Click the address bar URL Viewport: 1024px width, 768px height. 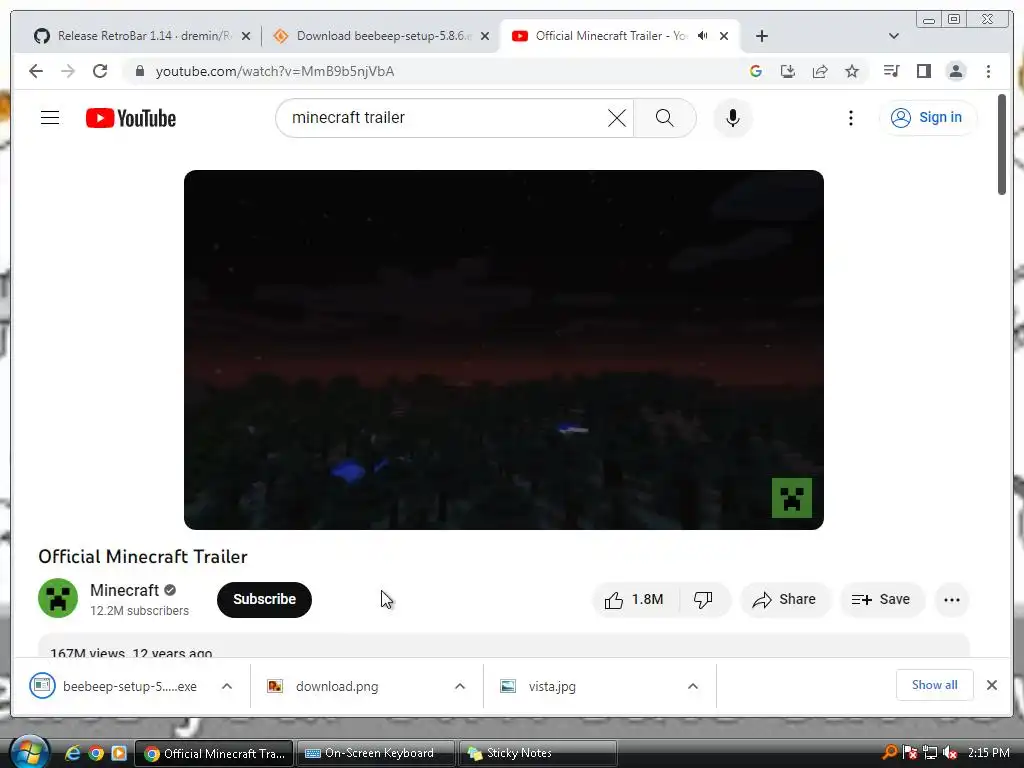tap(274, 71)
